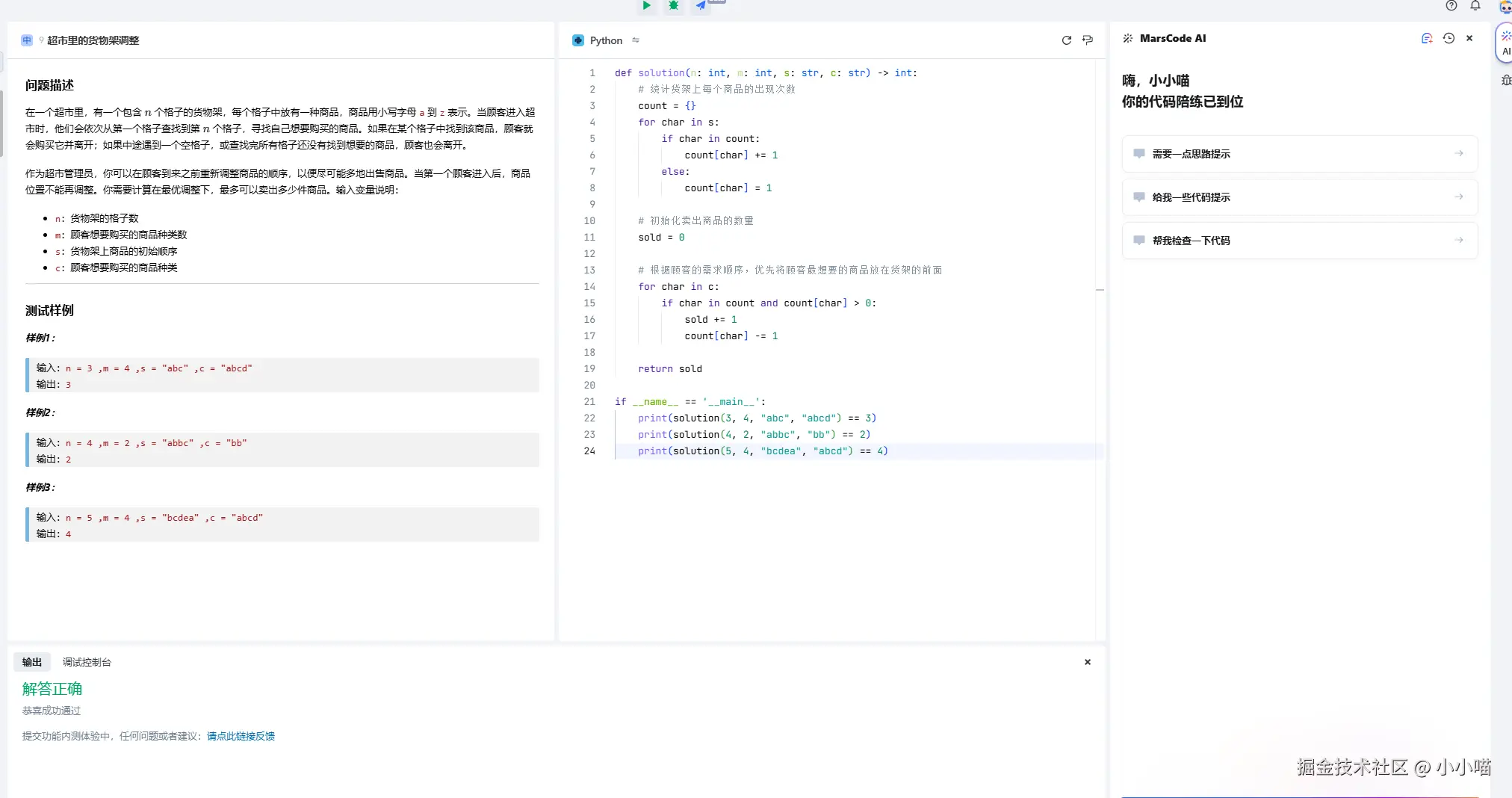
Task: Submit the solution using the paper plane icon
Action: (x=701, y=6)
